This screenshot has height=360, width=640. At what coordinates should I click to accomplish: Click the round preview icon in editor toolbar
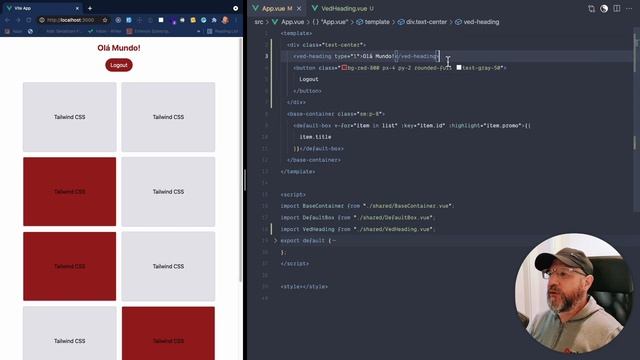(x=604, y=9)
